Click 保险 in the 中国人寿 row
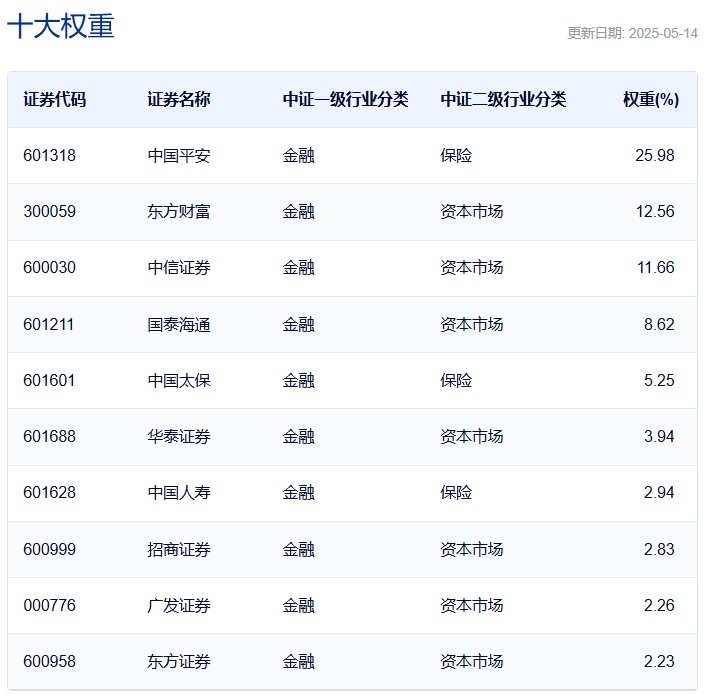The width and height of the screenshot is (713, 695). 456,493
